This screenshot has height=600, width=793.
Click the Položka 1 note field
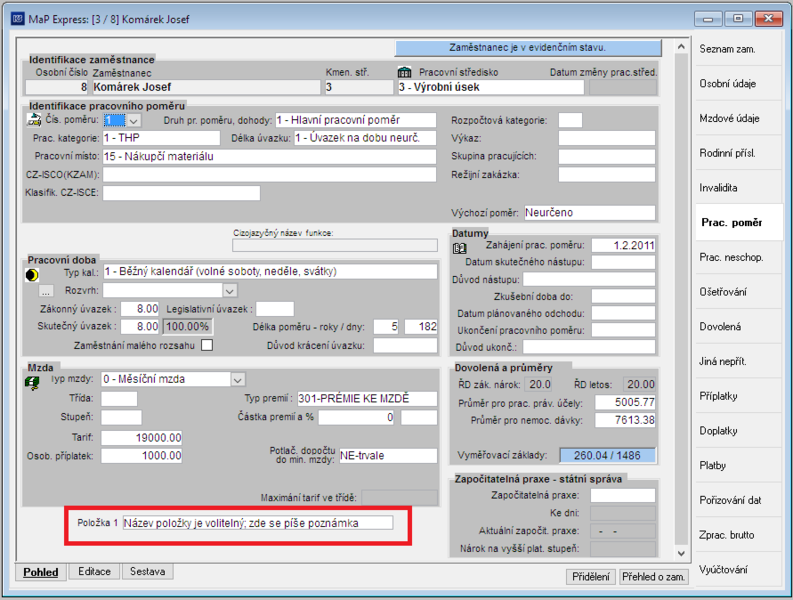[x=258, y=523]
